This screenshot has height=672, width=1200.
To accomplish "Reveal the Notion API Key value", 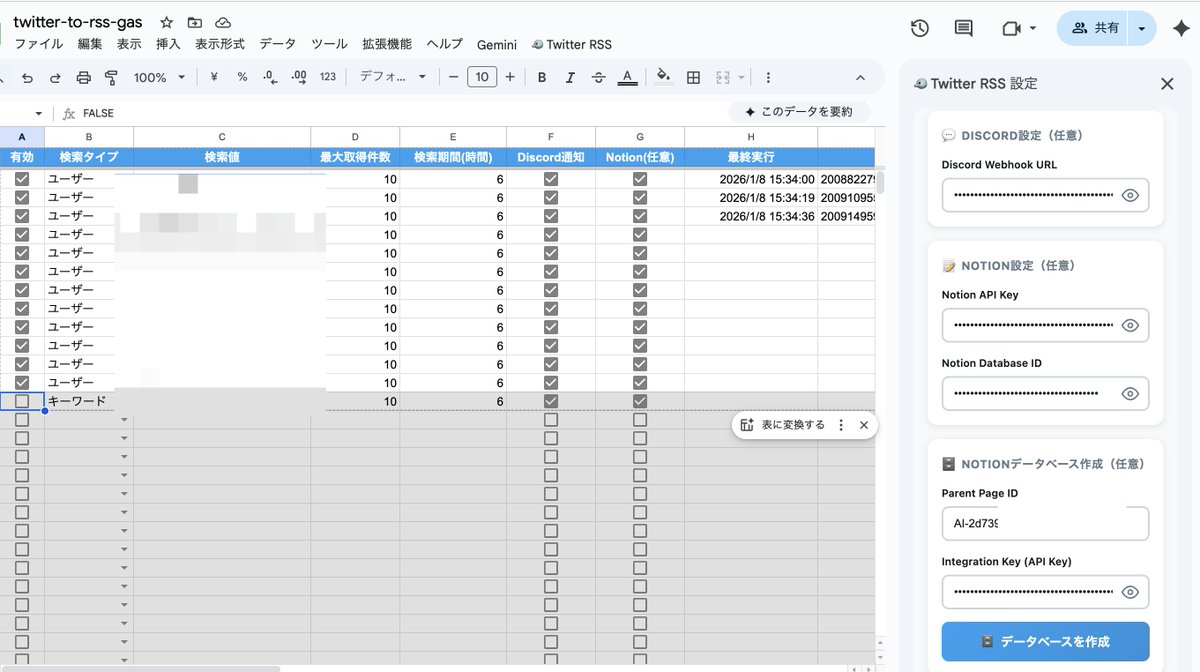I will [x=1130, y=325].
